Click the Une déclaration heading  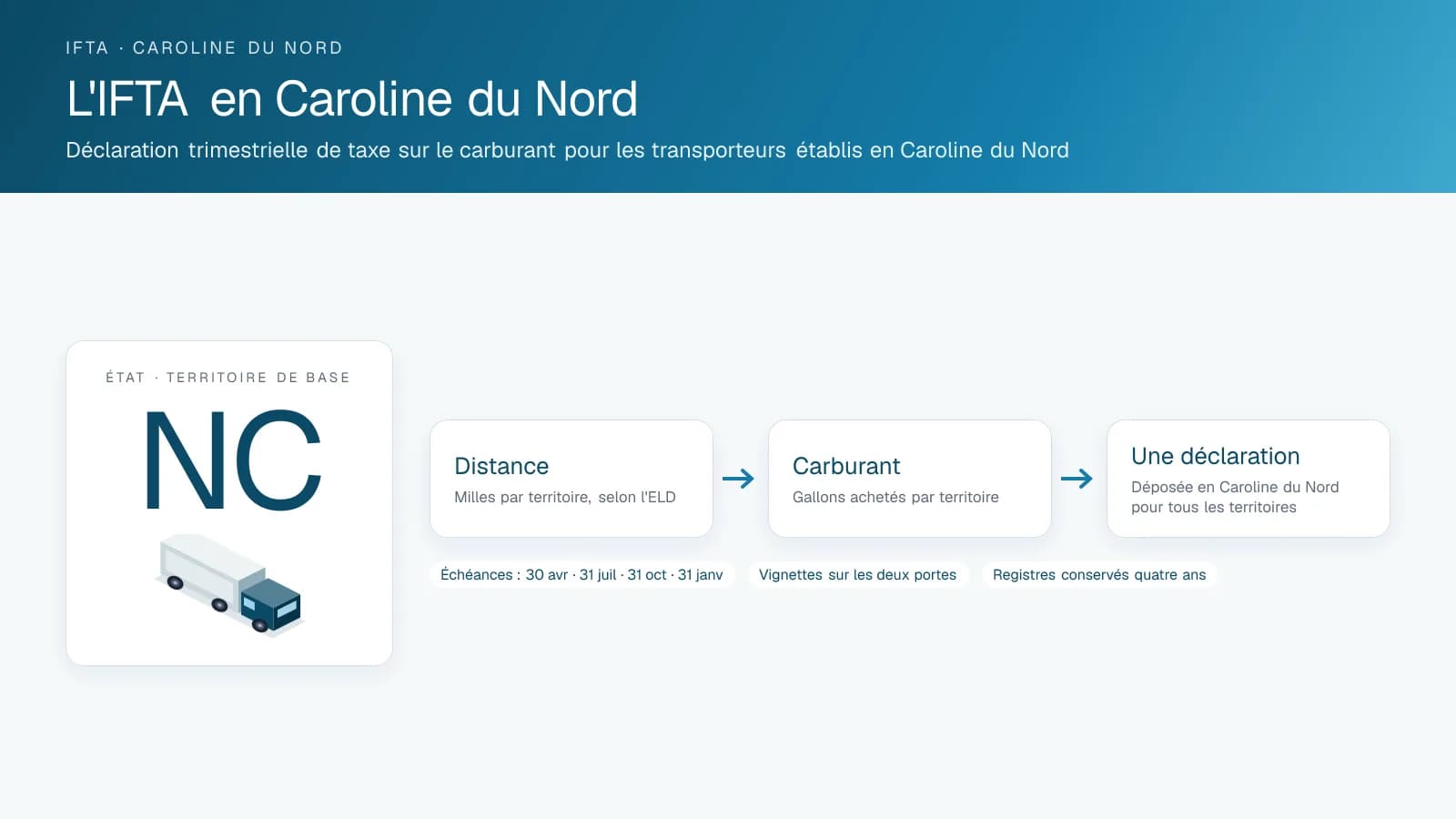[x=1216, y=456]
